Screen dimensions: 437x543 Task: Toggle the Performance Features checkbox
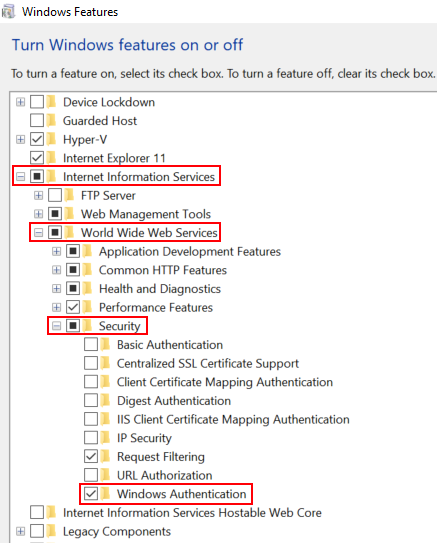pyautogui.click(x=73, y=307)
